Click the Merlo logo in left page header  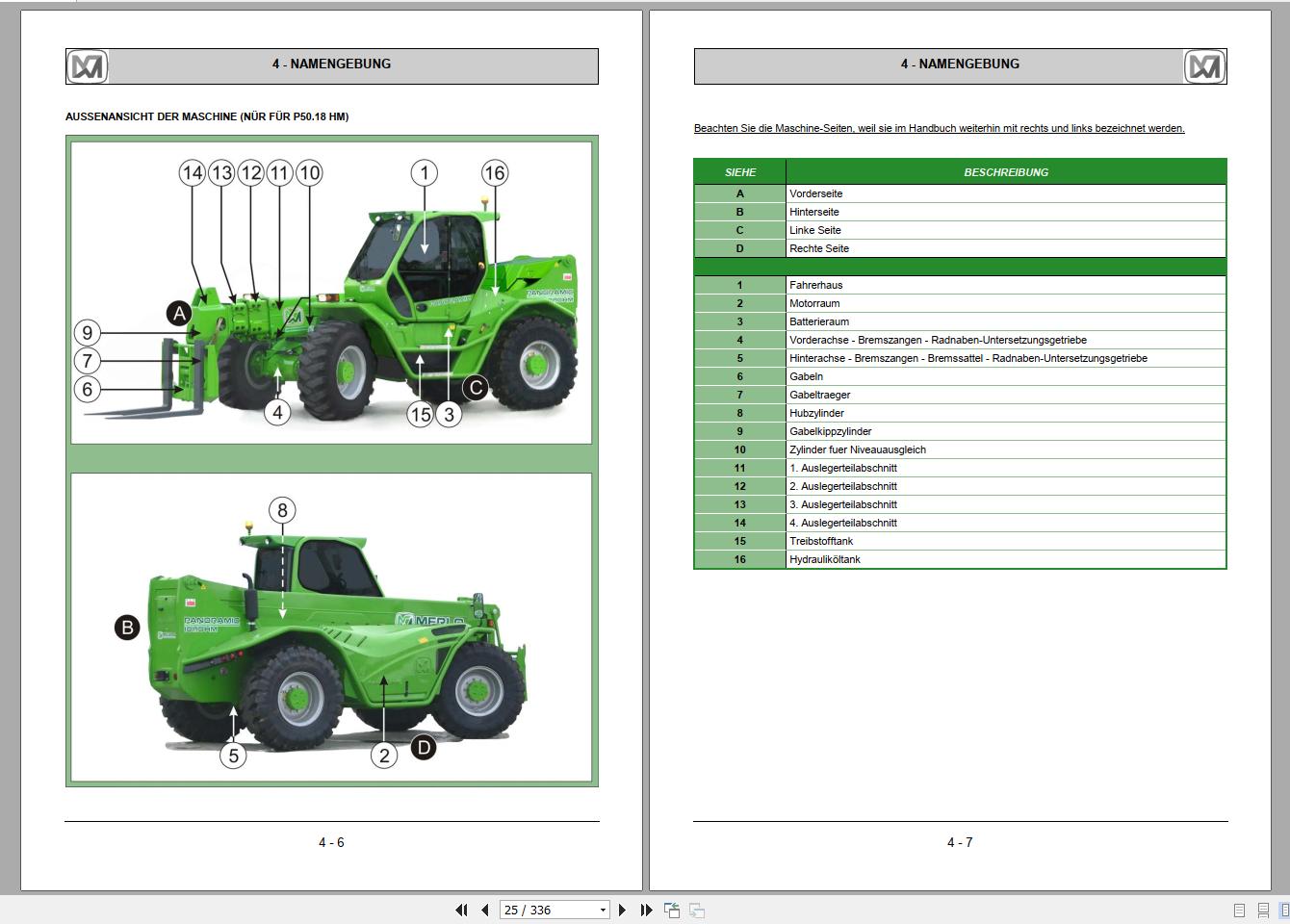pyautogui.click(x=89, y=66)
